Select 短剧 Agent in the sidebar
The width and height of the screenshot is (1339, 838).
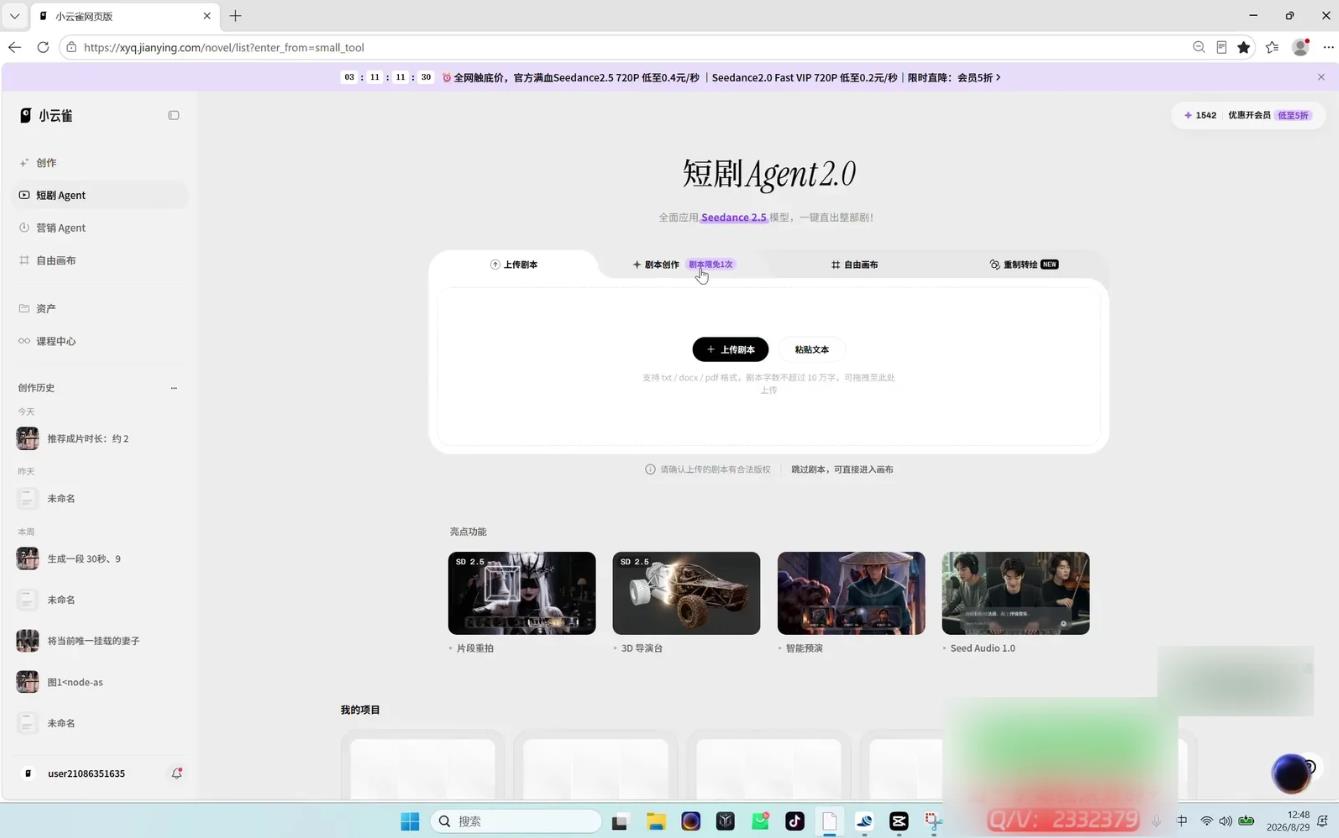pyautogui.click(x=100, y=195)
